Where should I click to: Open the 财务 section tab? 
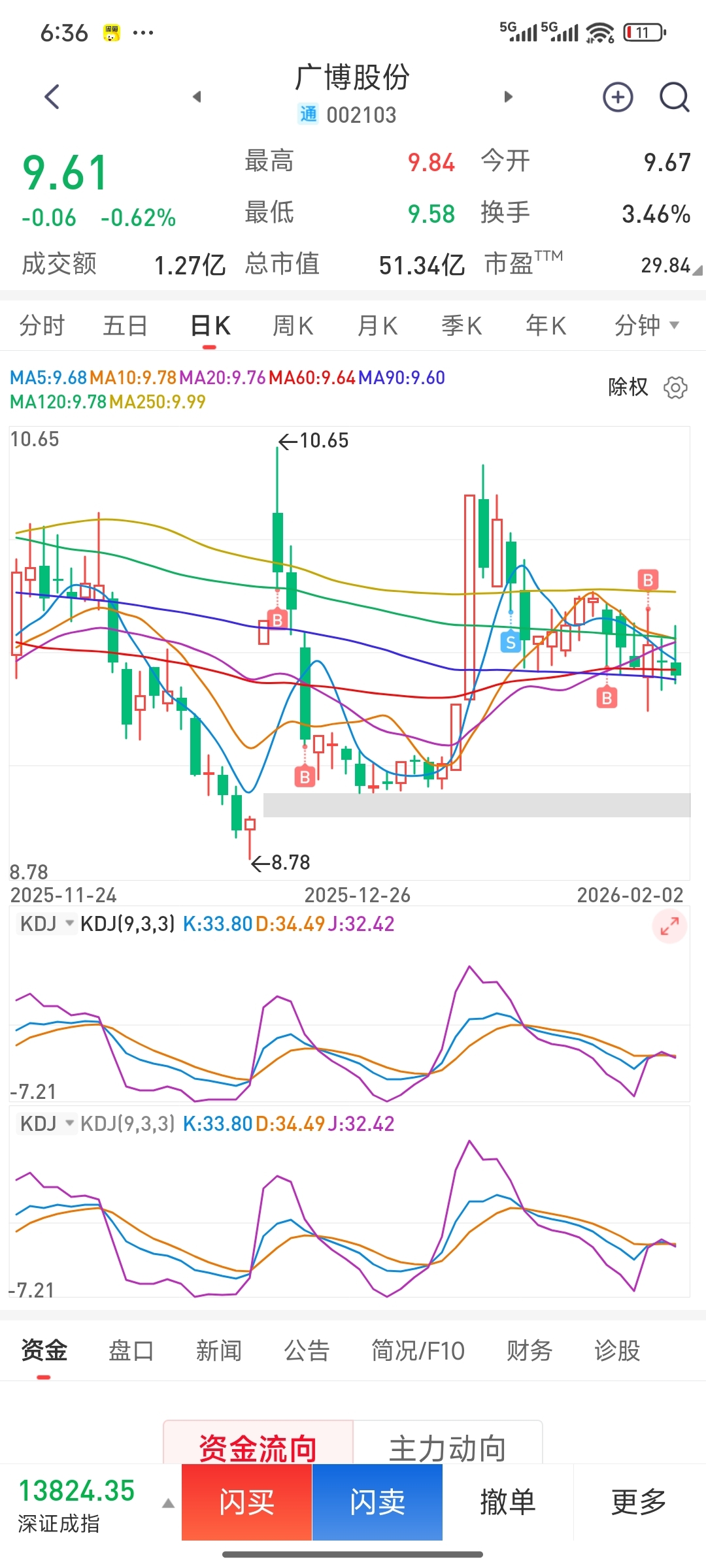click(529, 1350)
